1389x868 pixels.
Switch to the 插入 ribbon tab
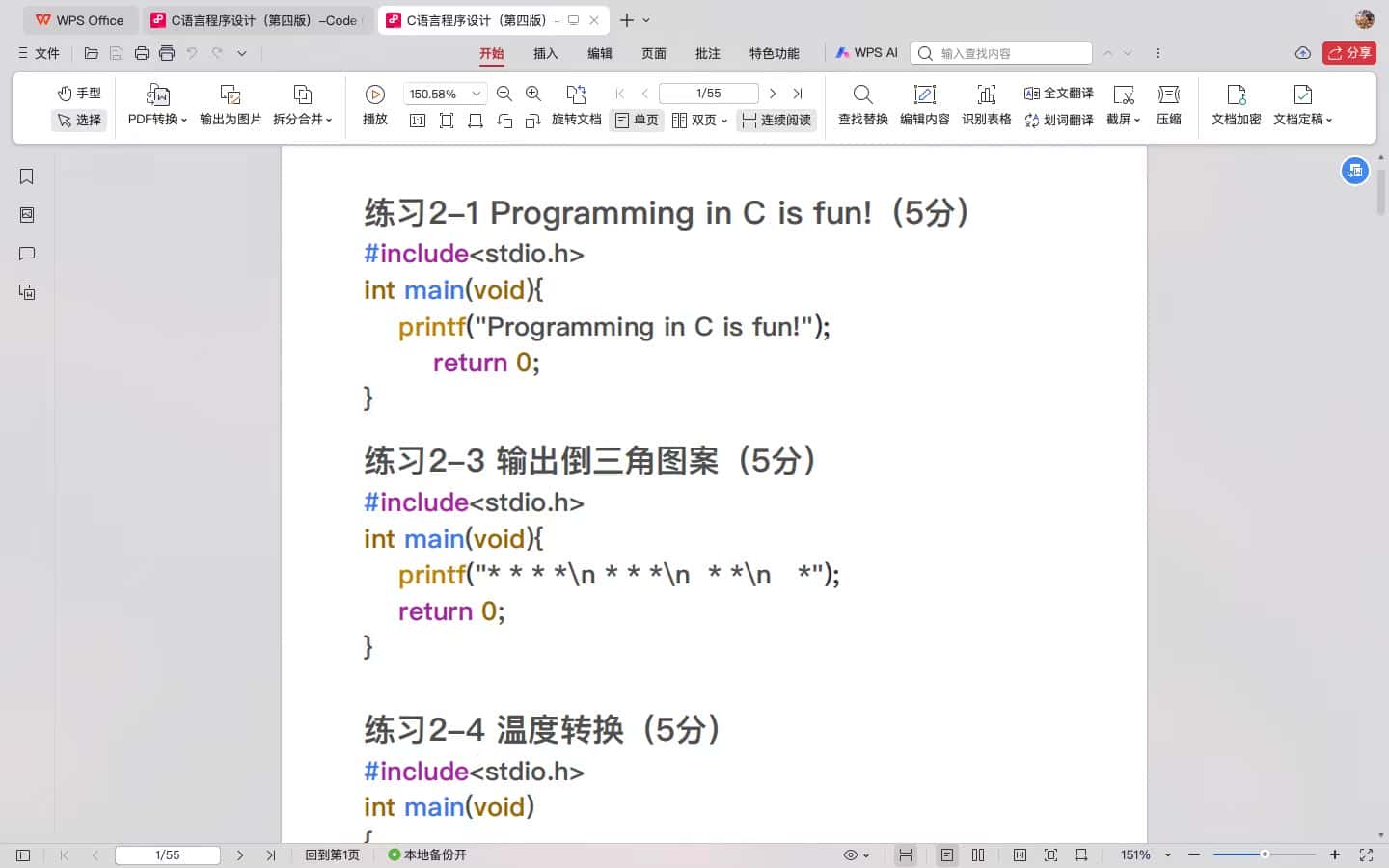546,53
